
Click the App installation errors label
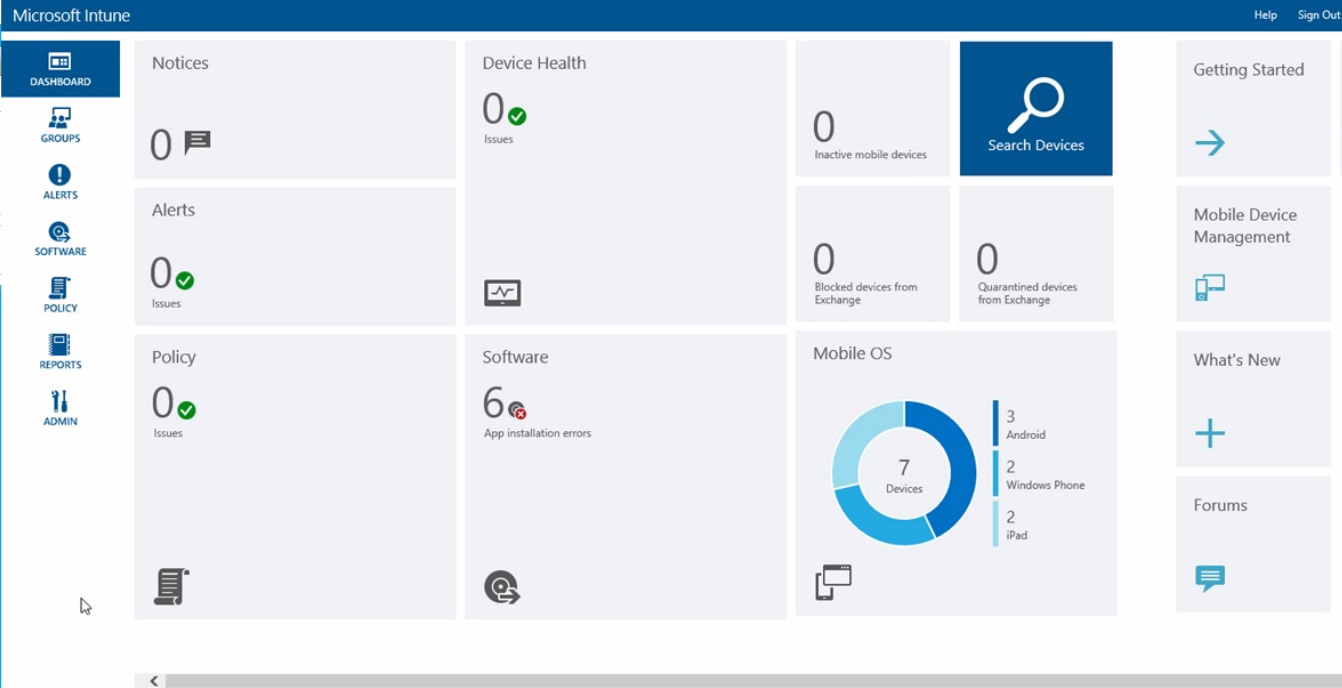tap(538, 433)
